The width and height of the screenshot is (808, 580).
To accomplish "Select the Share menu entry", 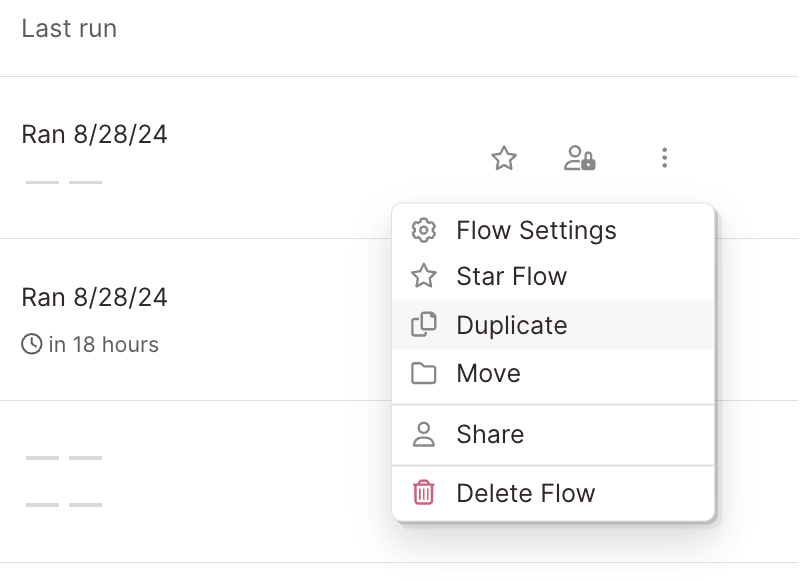I will pyautogui.click(x=490, y=435).
